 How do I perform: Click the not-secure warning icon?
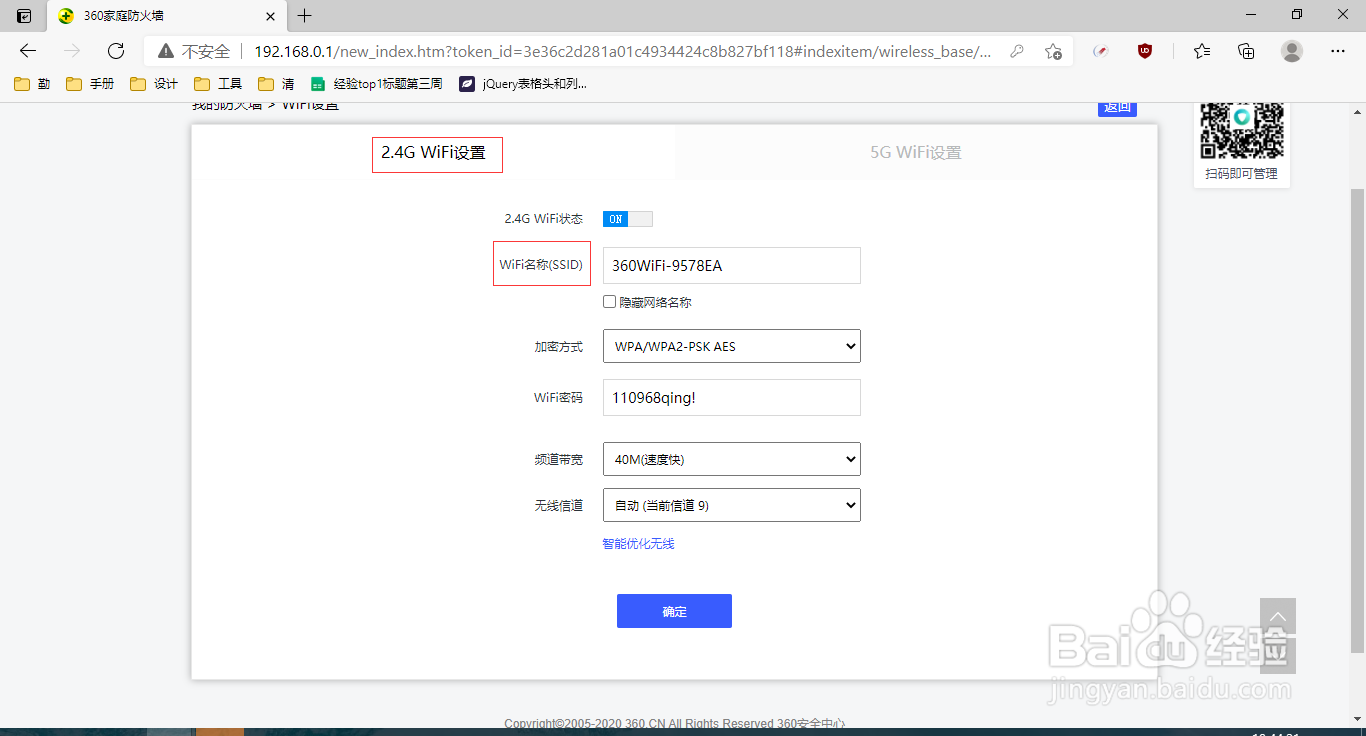(x=166, y=51)
